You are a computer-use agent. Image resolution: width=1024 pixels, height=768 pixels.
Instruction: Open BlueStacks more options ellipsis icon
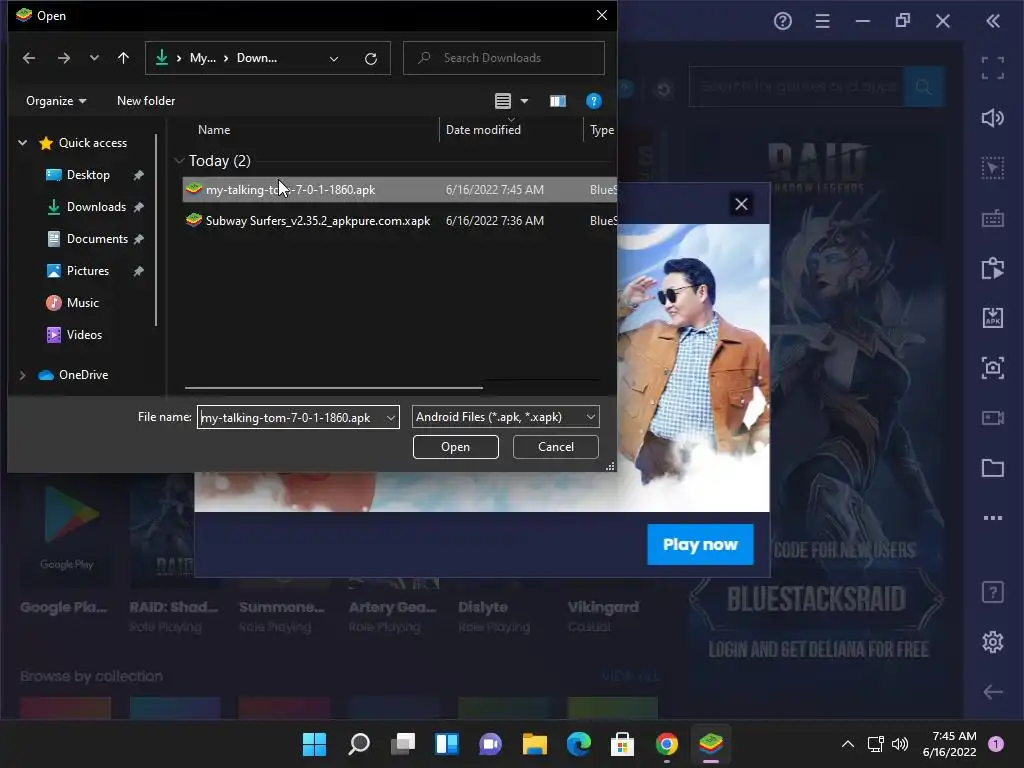coord(992,518)
